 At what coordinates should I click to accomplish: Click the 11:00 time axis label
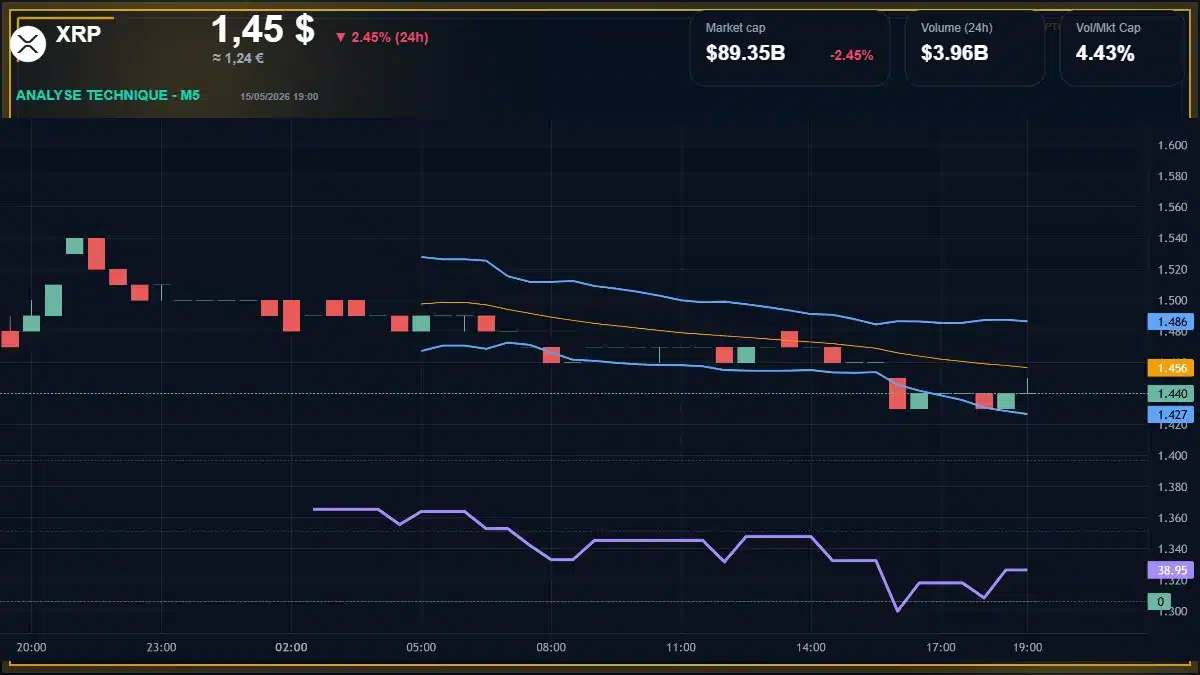click(x=681, y=648)
